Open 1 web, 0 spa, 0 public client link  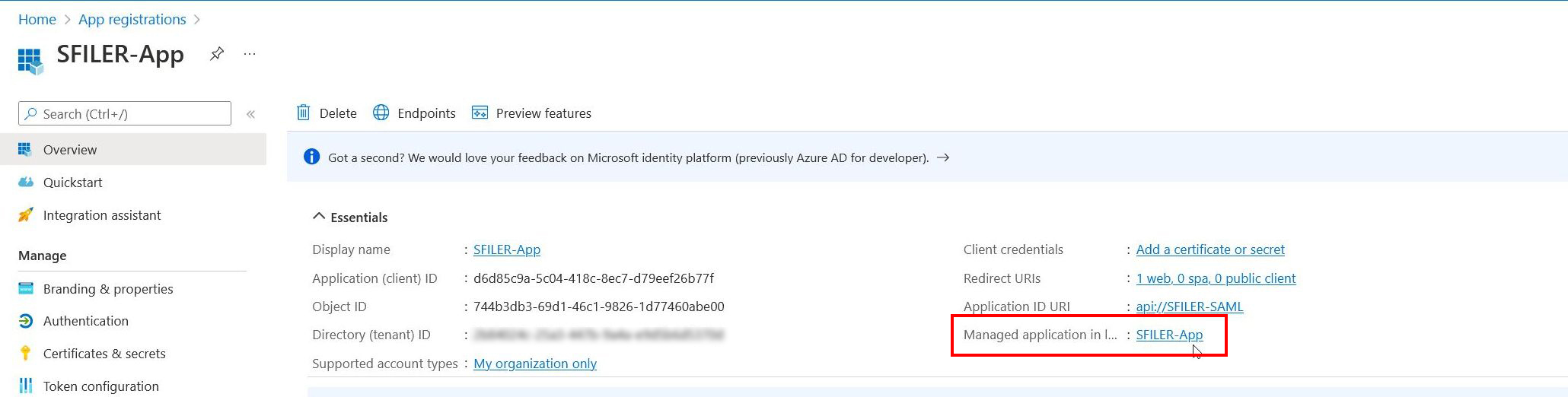[1216, 278]
